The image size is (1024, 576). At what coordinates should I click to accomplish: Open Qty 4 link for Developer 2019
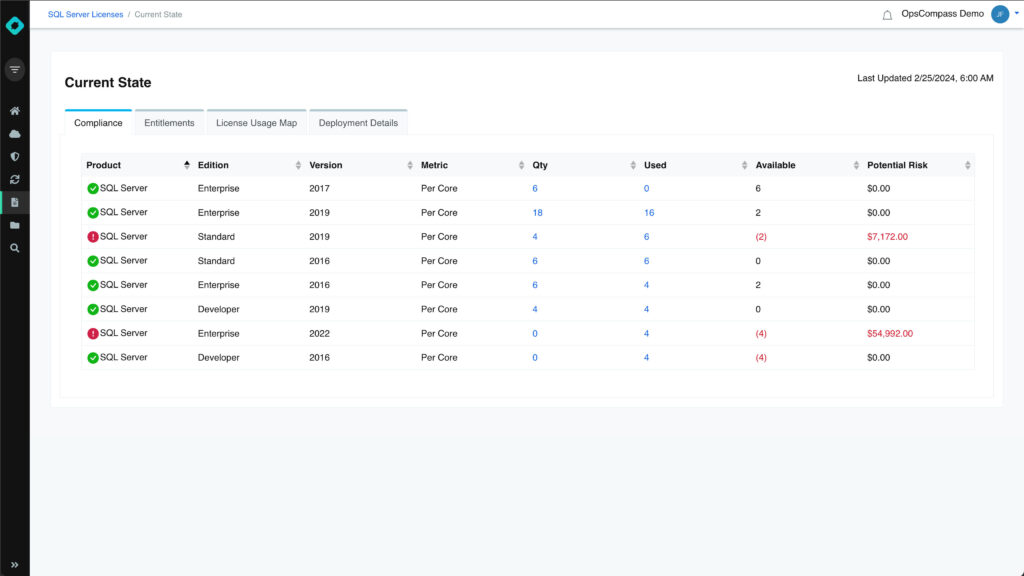[535, 310]
